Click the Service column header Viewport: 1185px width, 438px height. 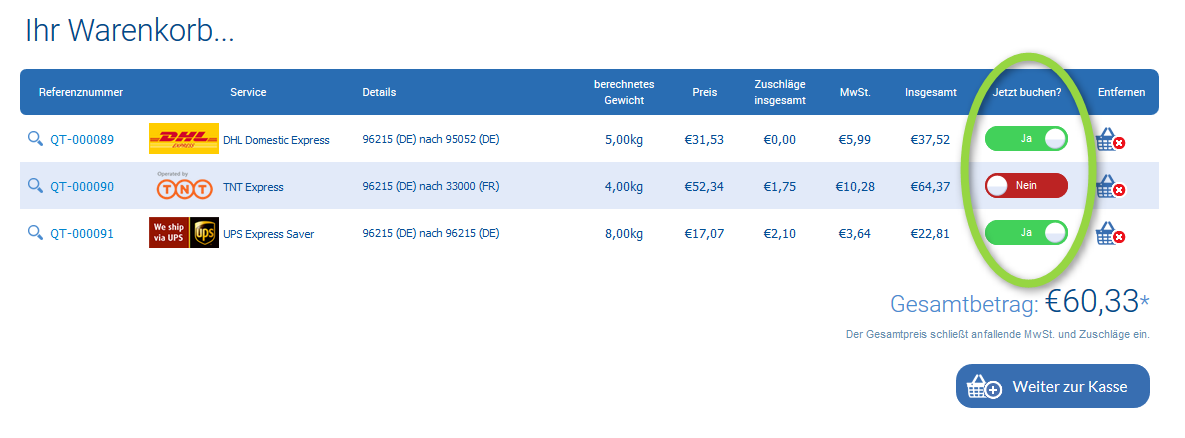point(248,92)
